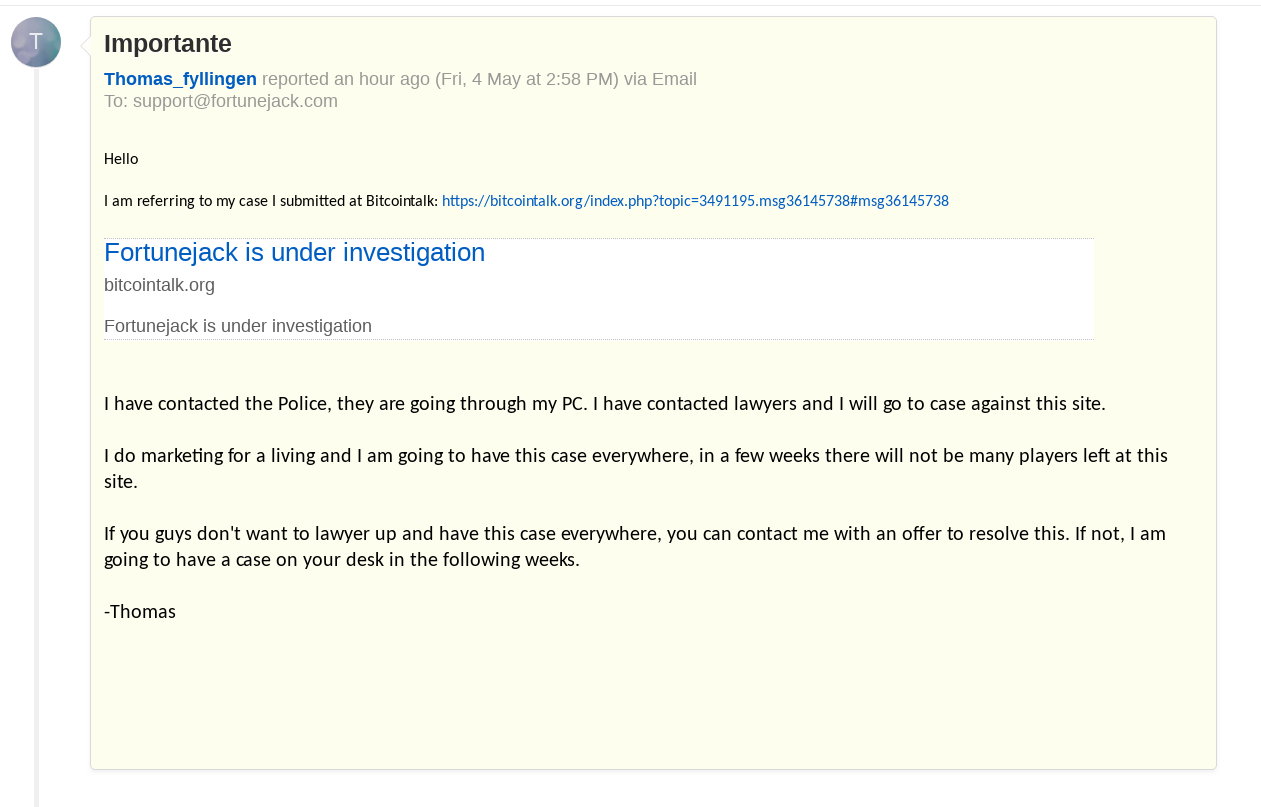Click the "-Thomas" signature line
The height and width of the screenshot is (807, 1261).
140,612
